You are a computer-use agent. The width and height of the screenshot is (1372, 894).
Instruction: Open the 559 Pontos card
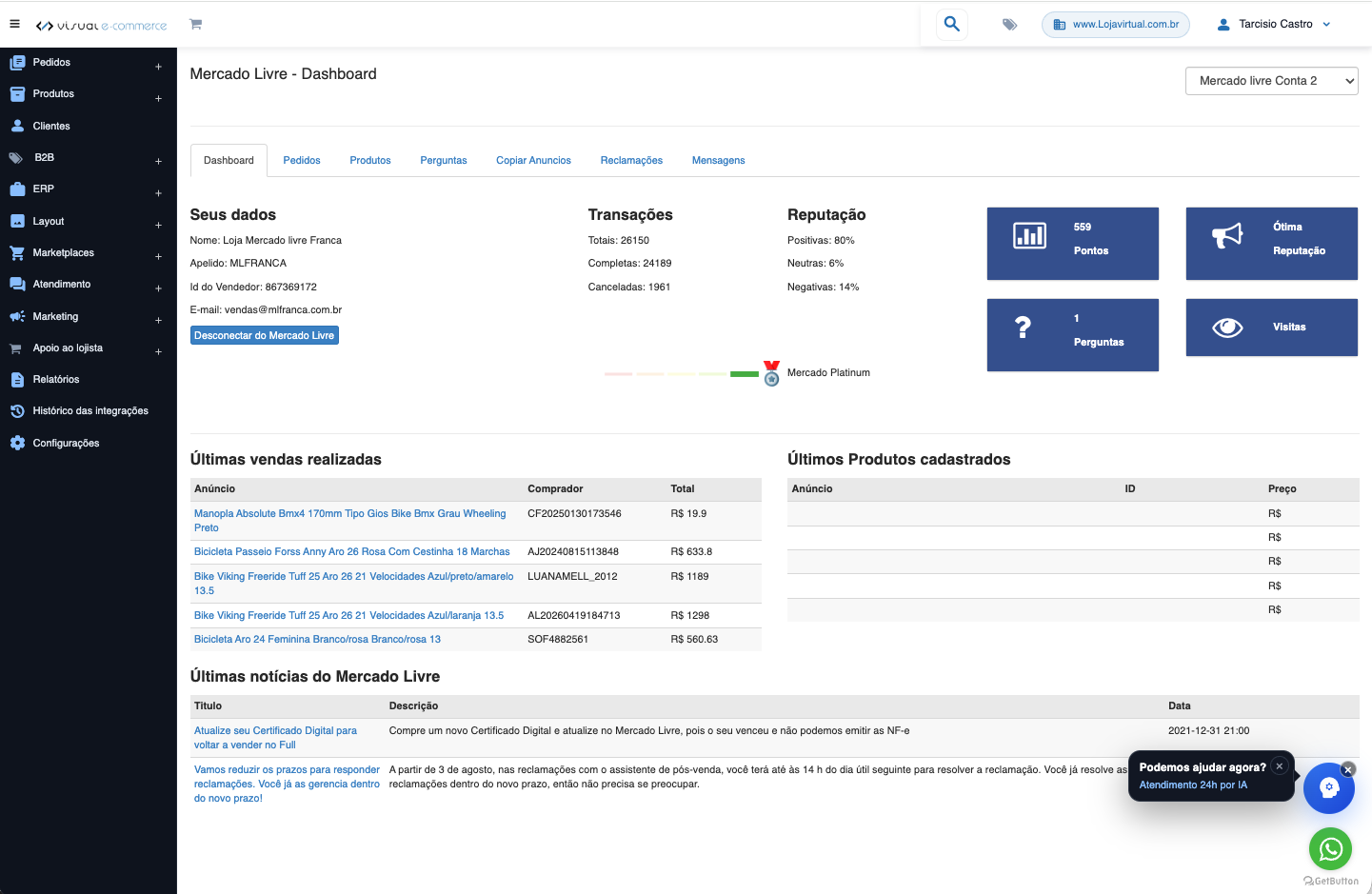(x=1073, y=244)
